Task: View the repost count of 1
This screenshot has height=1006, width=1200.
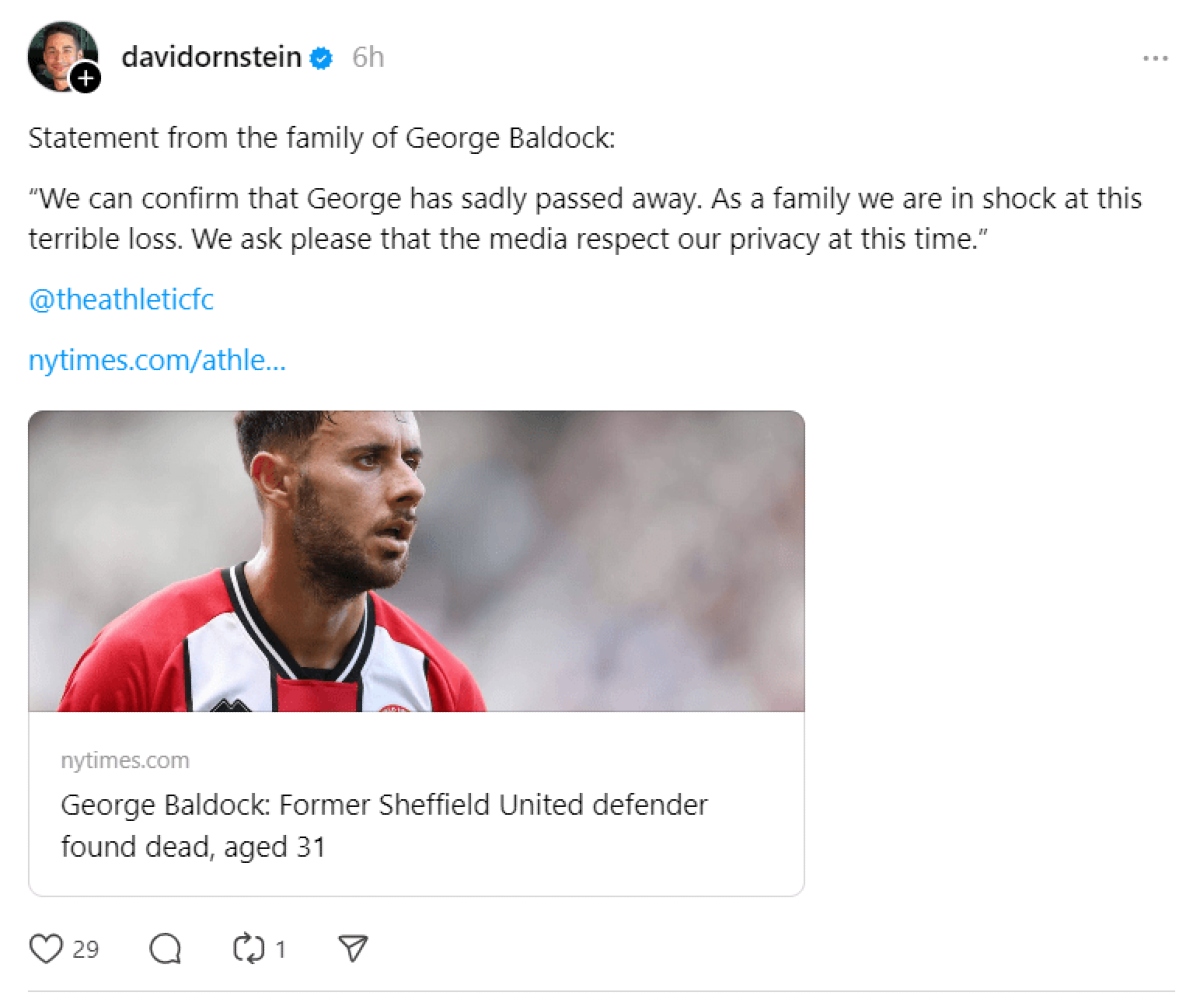Action: pos(281,948)
